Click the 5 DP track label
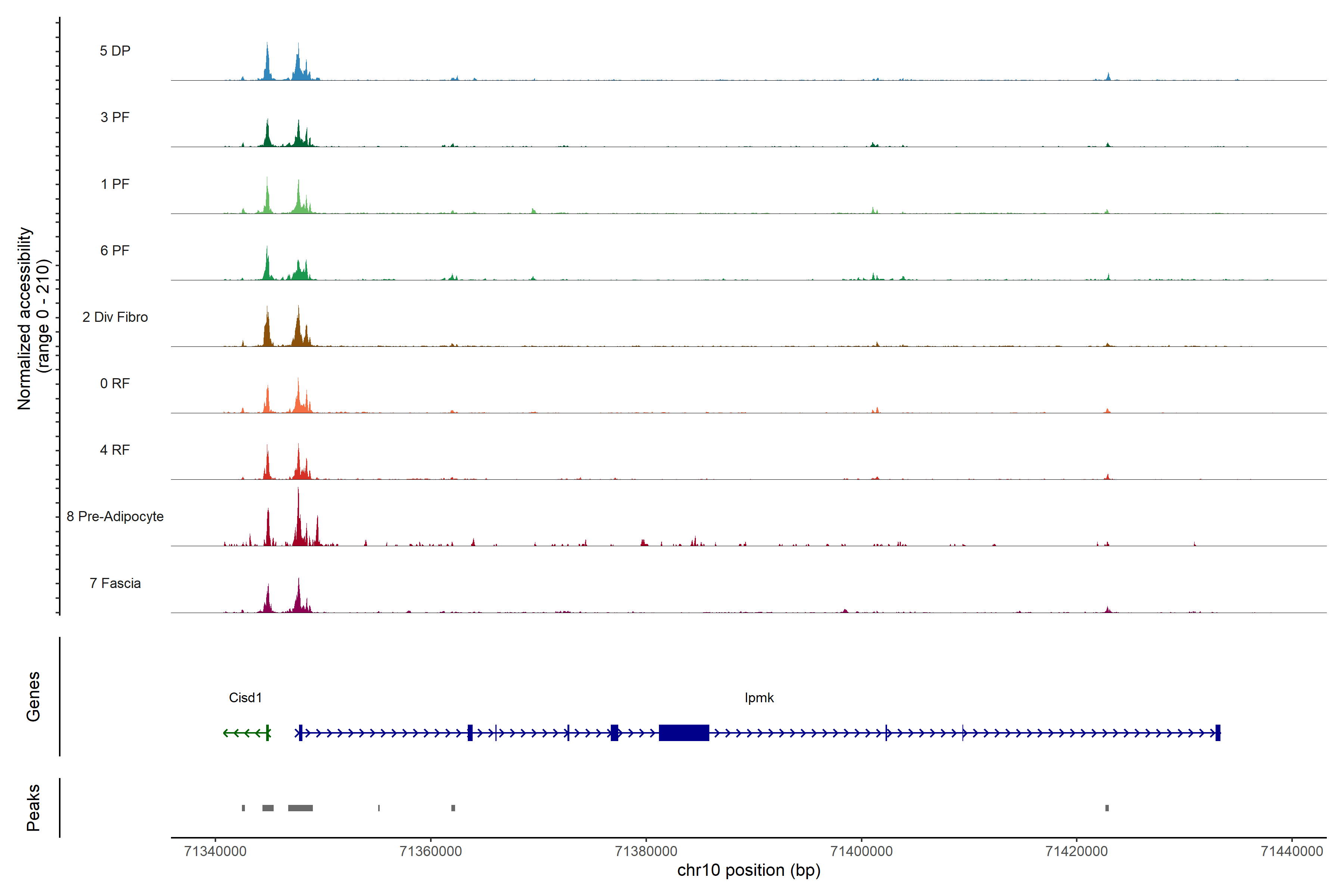Screen dimensions: 1344x896 click(x=115, y=51)
